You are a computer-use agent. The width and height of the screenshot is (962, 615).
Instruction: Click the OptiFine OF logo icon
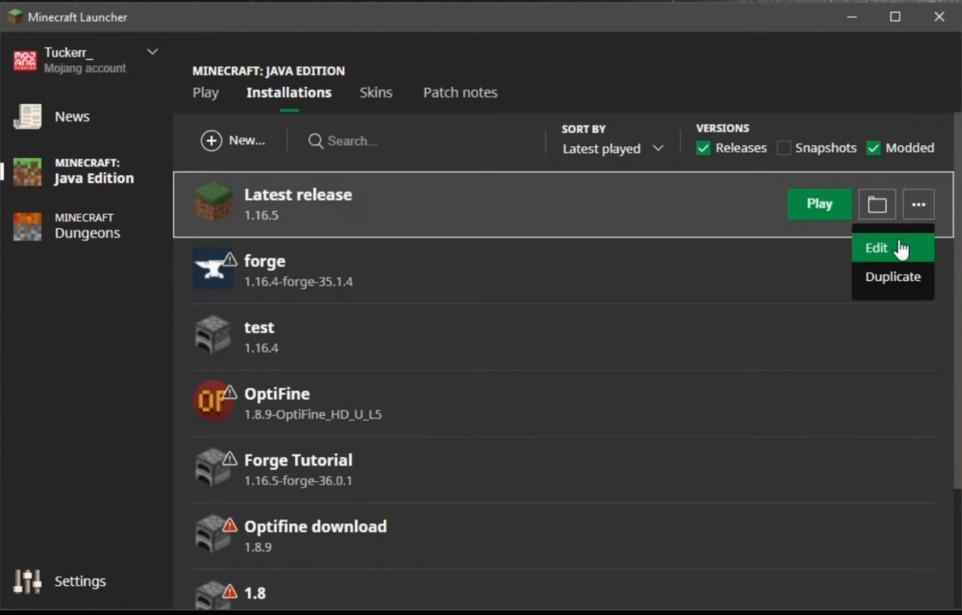[x=210, y=401]
